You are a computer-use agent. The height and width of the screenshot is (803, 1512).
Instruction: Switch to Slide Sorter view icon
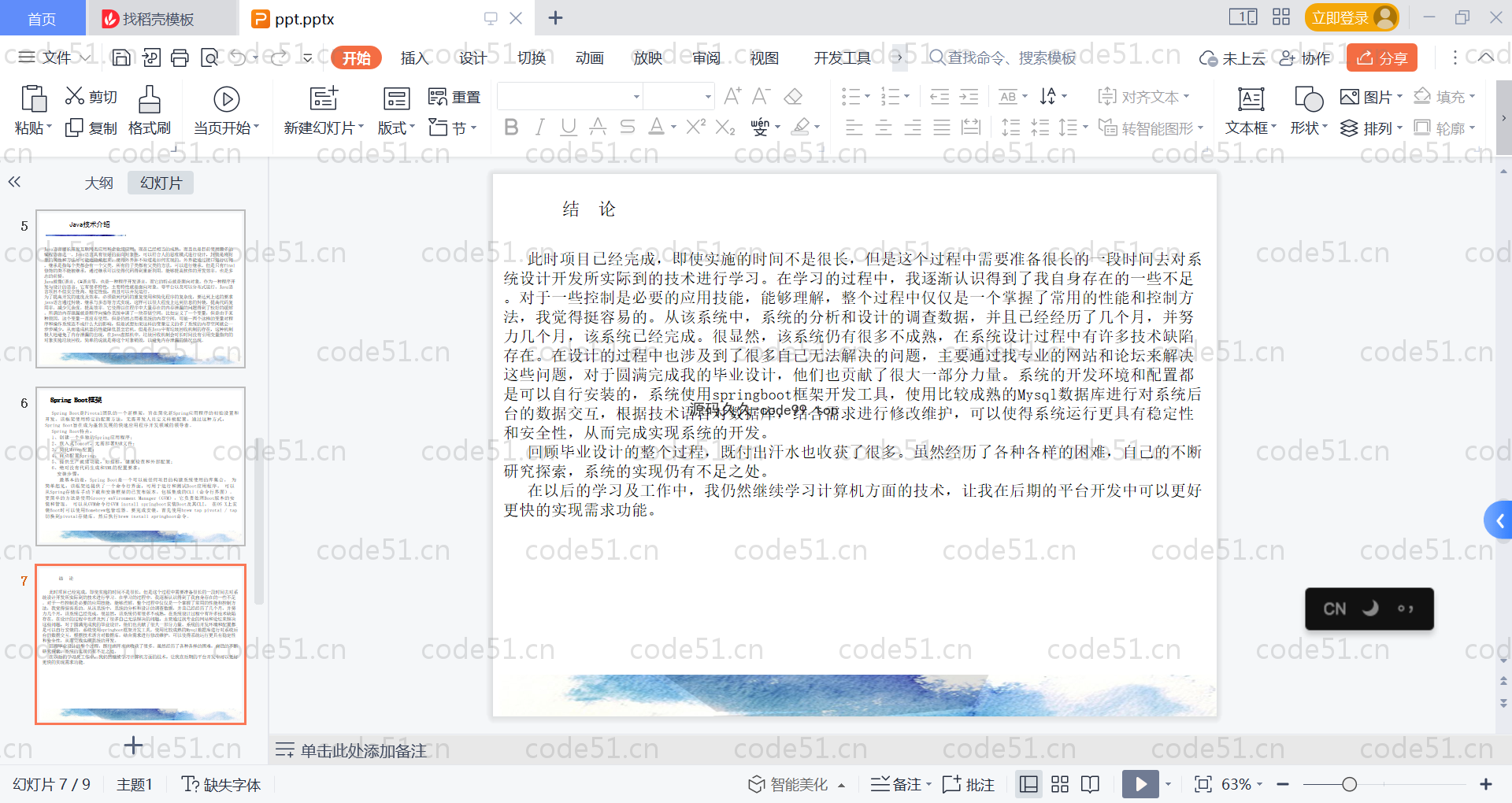click(x=1060, y=784)
